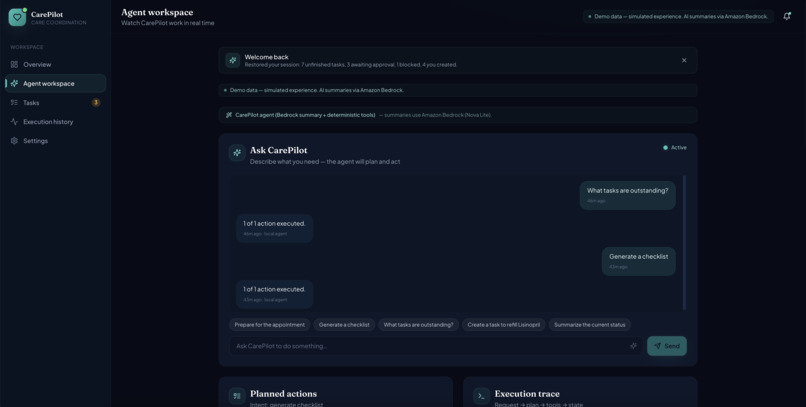Click the Send button
The height and width of the screenshot is (407, 806).
[x=667, y=346]
